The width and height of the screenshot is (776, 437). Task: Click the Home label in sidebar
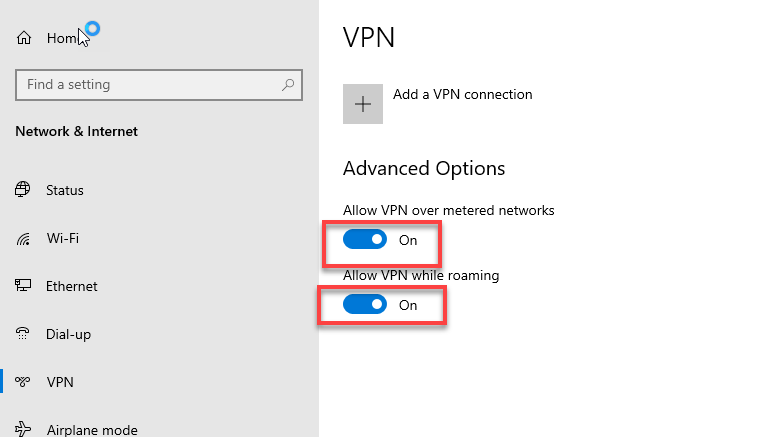coord(62,38)
